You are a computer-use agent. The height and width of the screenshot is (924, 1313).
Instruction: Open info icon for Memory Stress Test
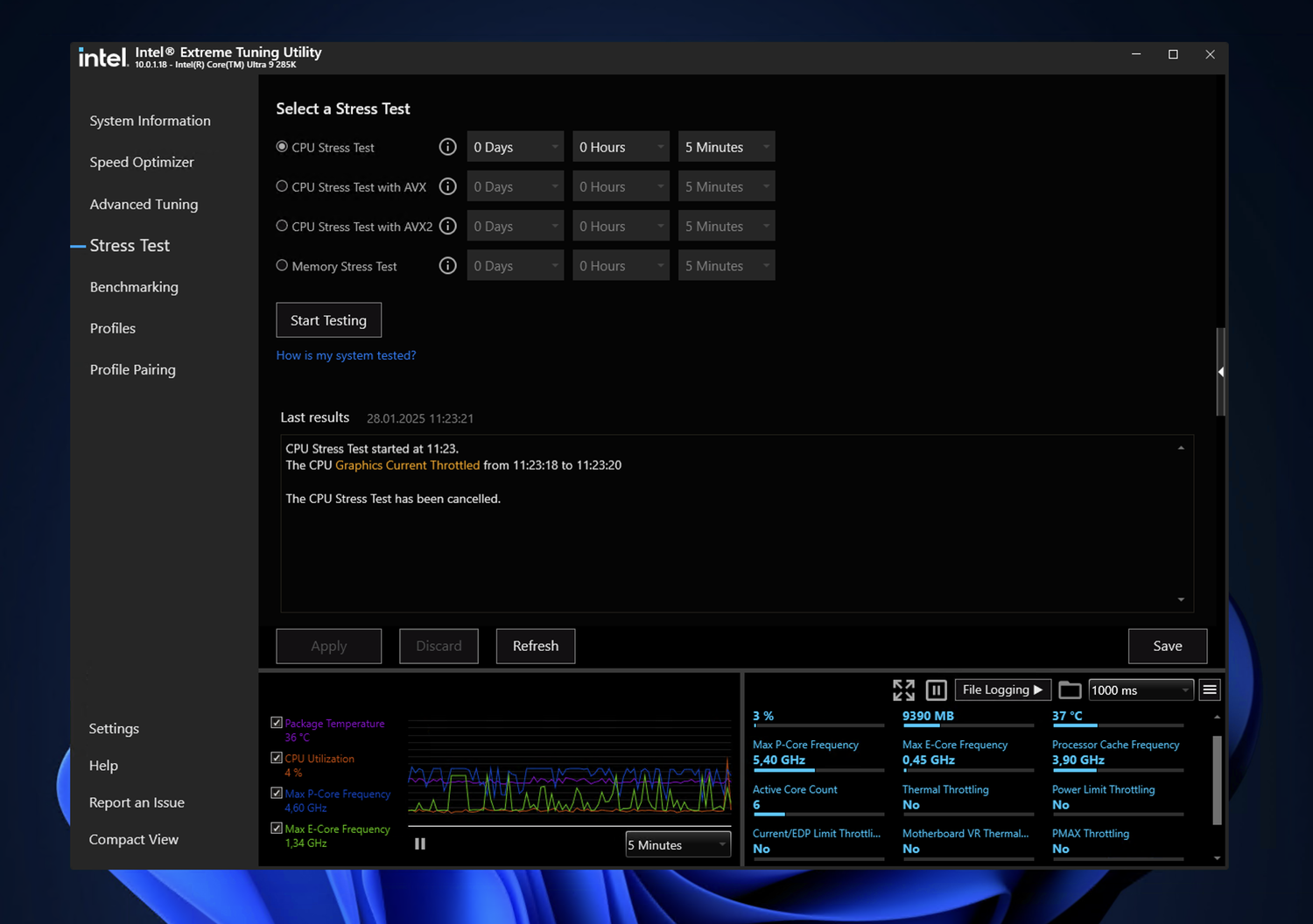pyautogui.click(x=447, y=266)
